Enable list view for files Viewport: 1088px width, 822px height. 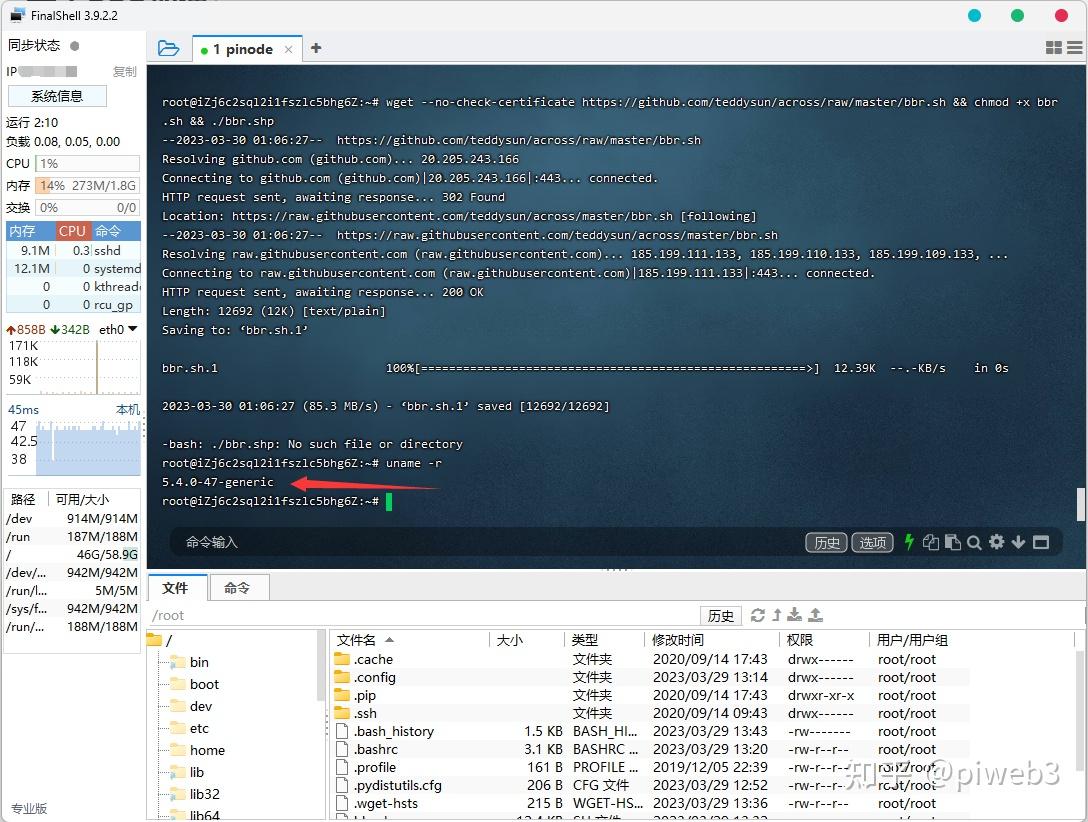(x=1075, y=46)
